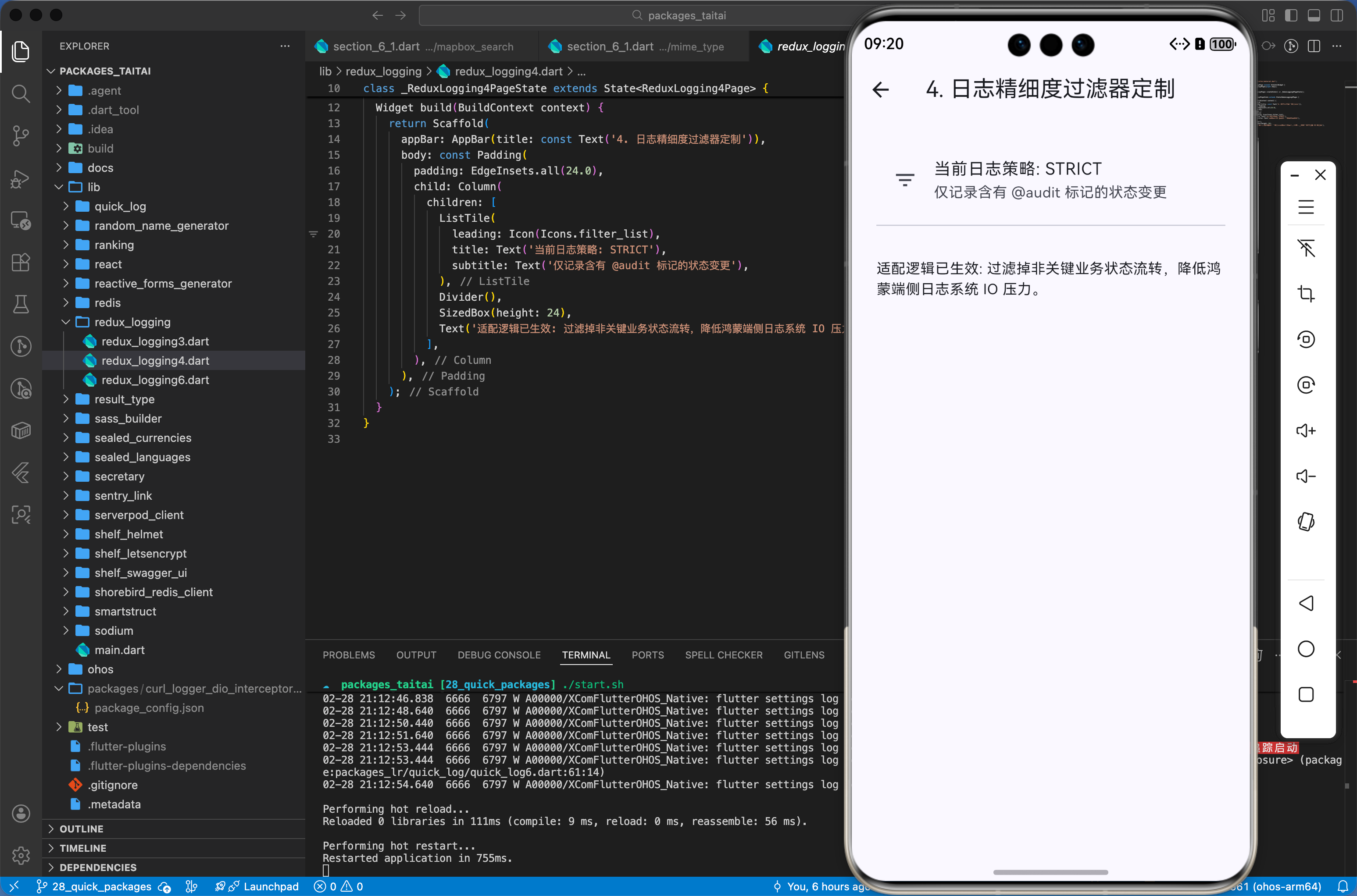This screenshot has height=896, width=1357.
Task: Open the Search view in activity bar
Action: pos(21,93)
